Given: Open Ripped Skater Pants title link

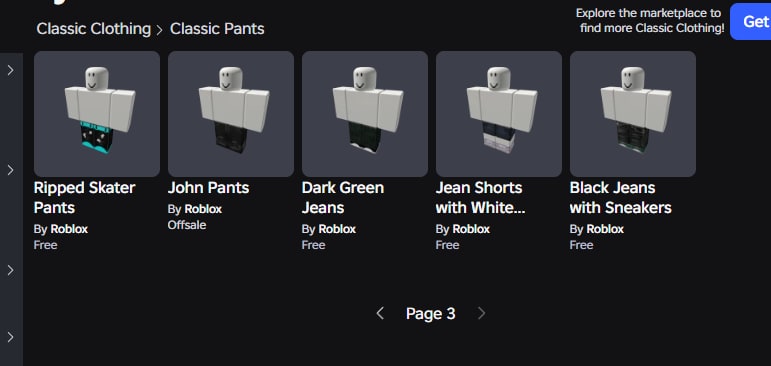Looking at the screenshot, I should tap(84, 197).
